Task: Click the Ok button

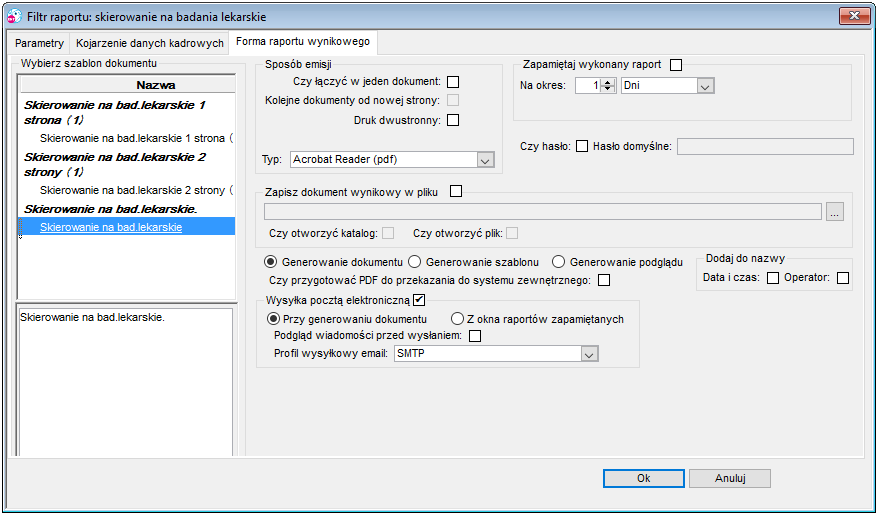Action: tap(644, 478)
